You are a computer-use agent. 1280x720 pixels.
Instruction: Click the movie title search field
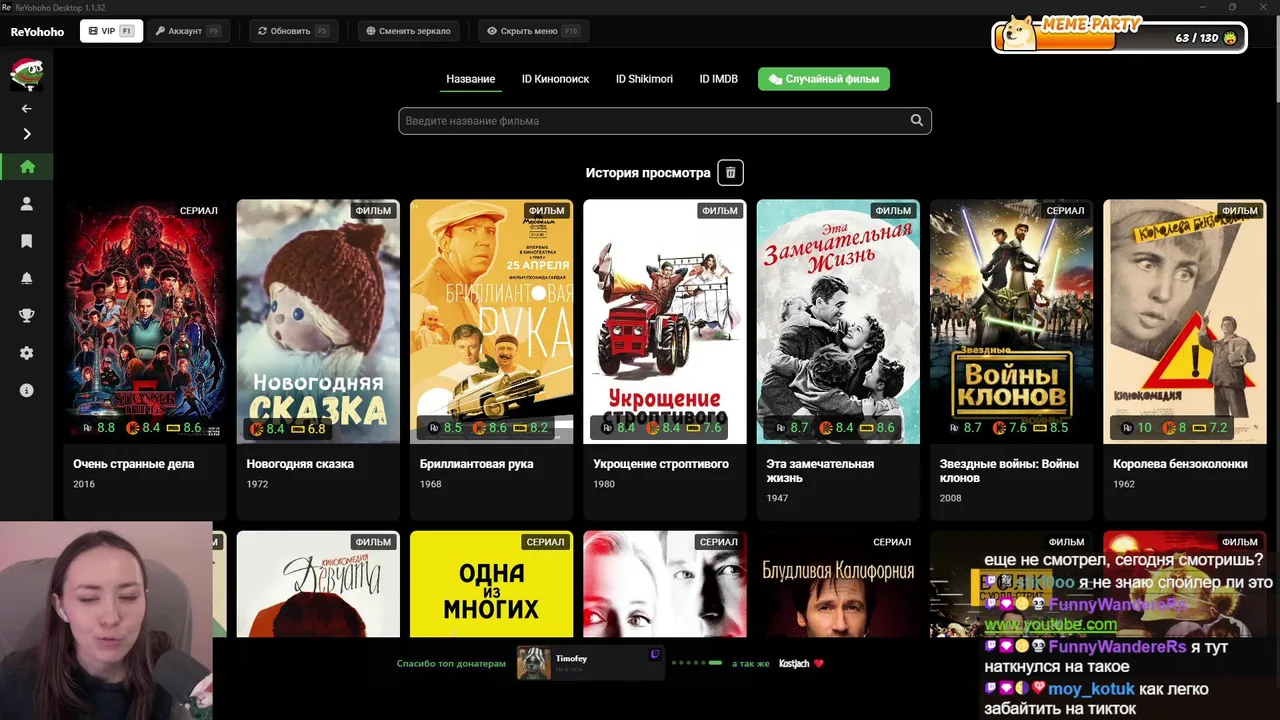[x=665, y=121]
